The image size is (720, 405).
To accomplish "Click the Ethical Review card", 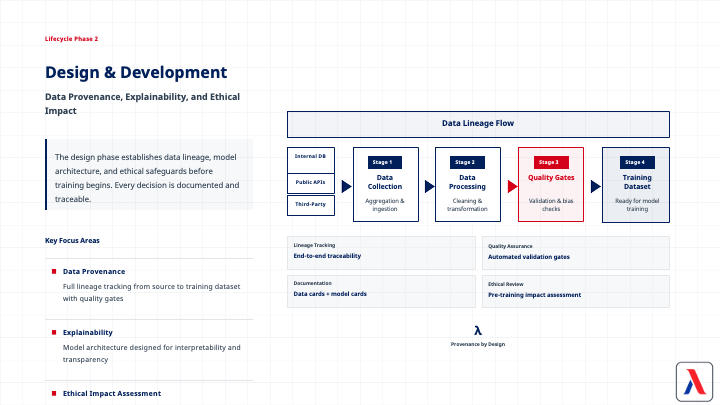I will [x=575, y=290].
